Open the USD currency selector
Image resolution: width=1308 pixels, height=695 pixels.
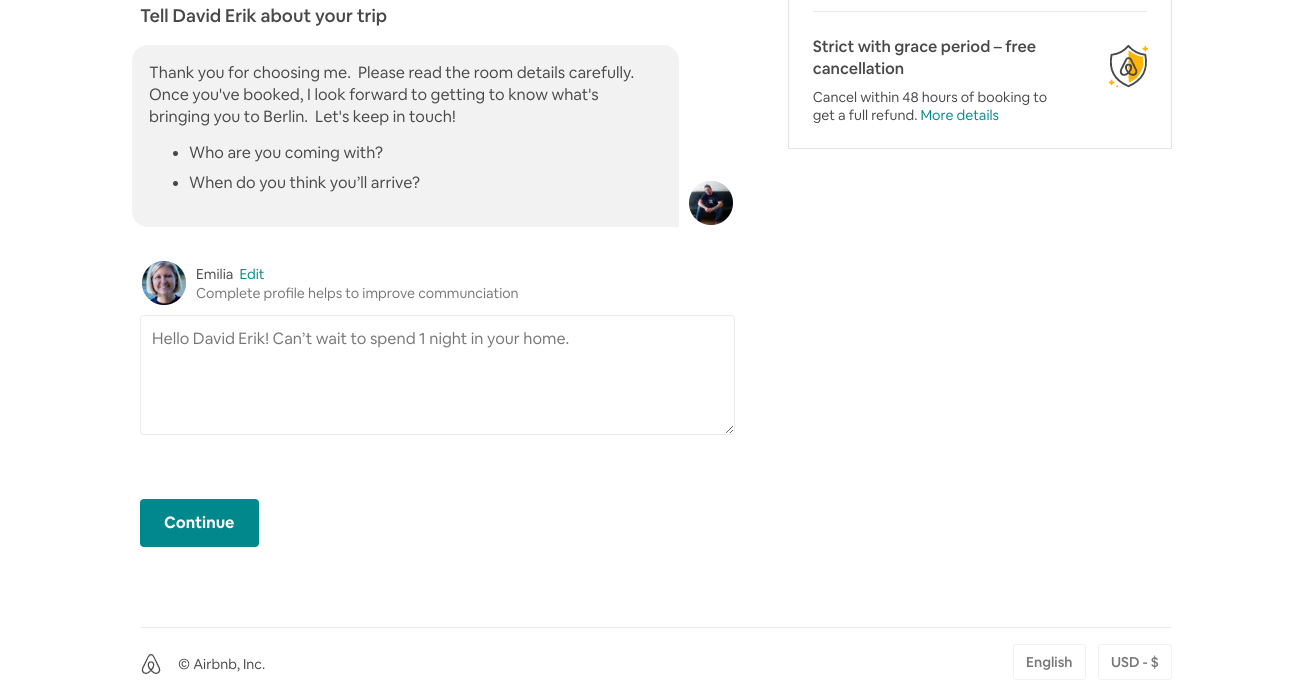(1134, 662)
